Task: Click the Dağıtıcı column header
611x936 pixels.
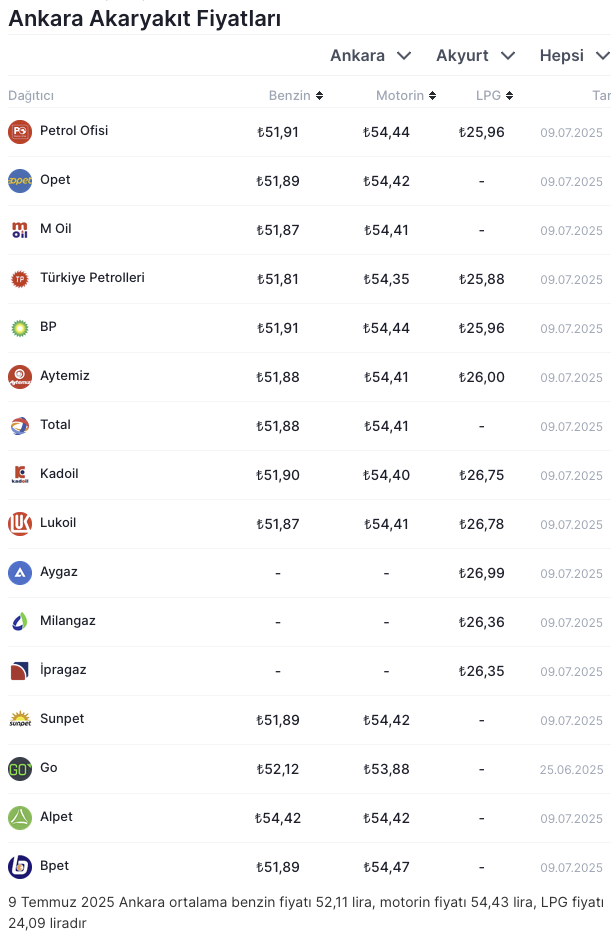Action: point(31,96)
